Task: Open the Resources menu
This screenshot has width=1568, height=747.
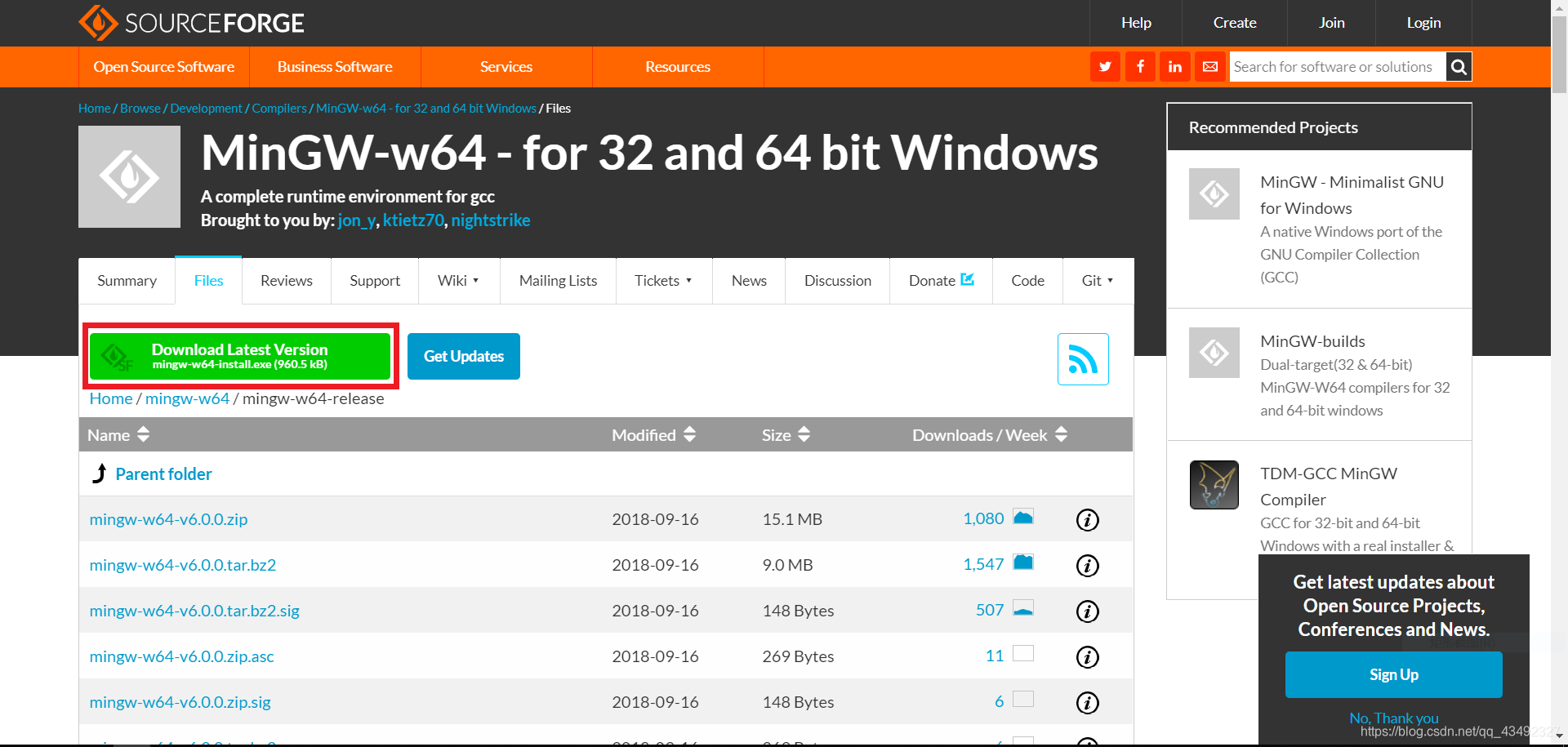Action: point(678,67)
